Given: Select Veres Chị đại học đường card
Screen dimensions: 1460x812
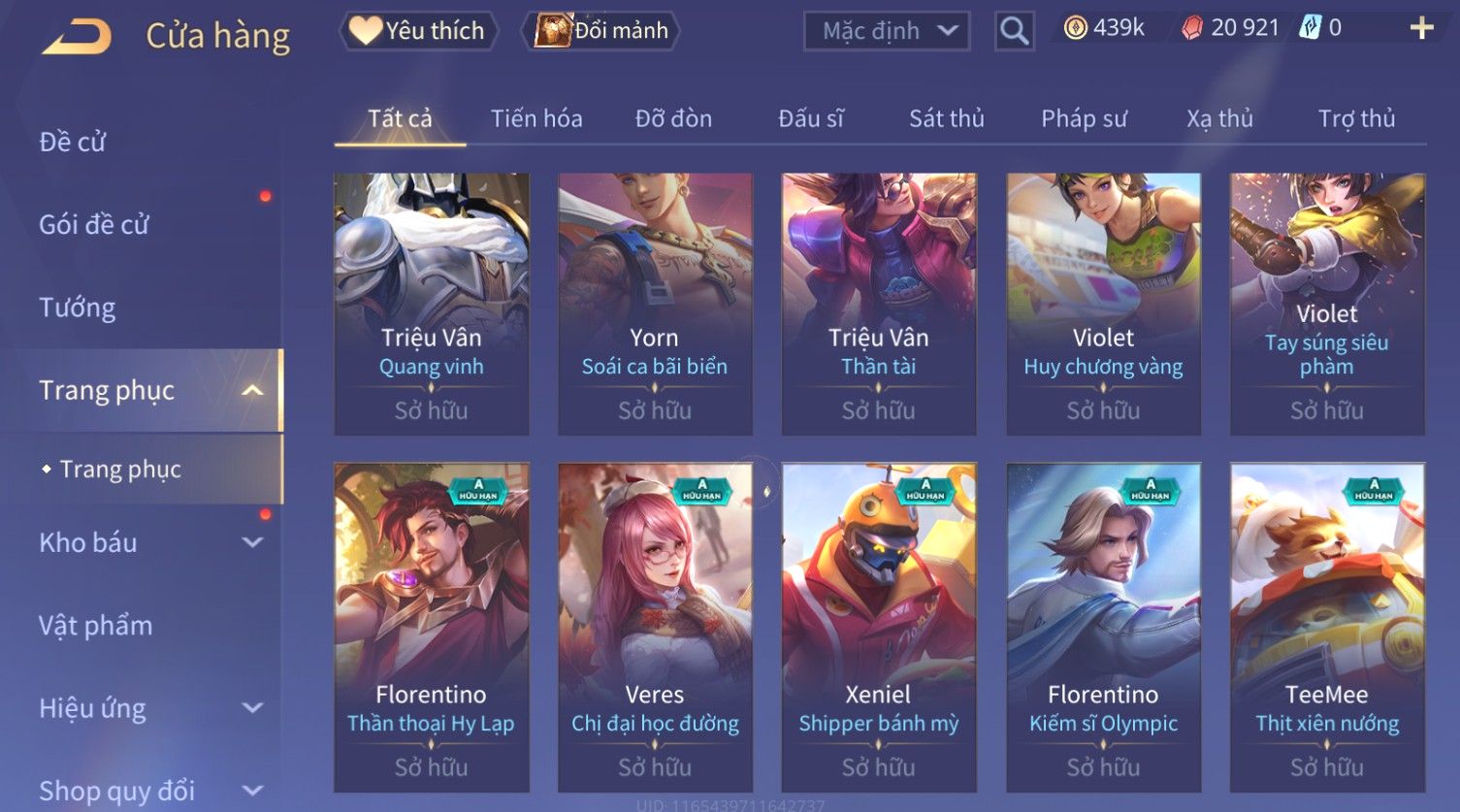Looking at the screenshot, I should tap(655, 628).
